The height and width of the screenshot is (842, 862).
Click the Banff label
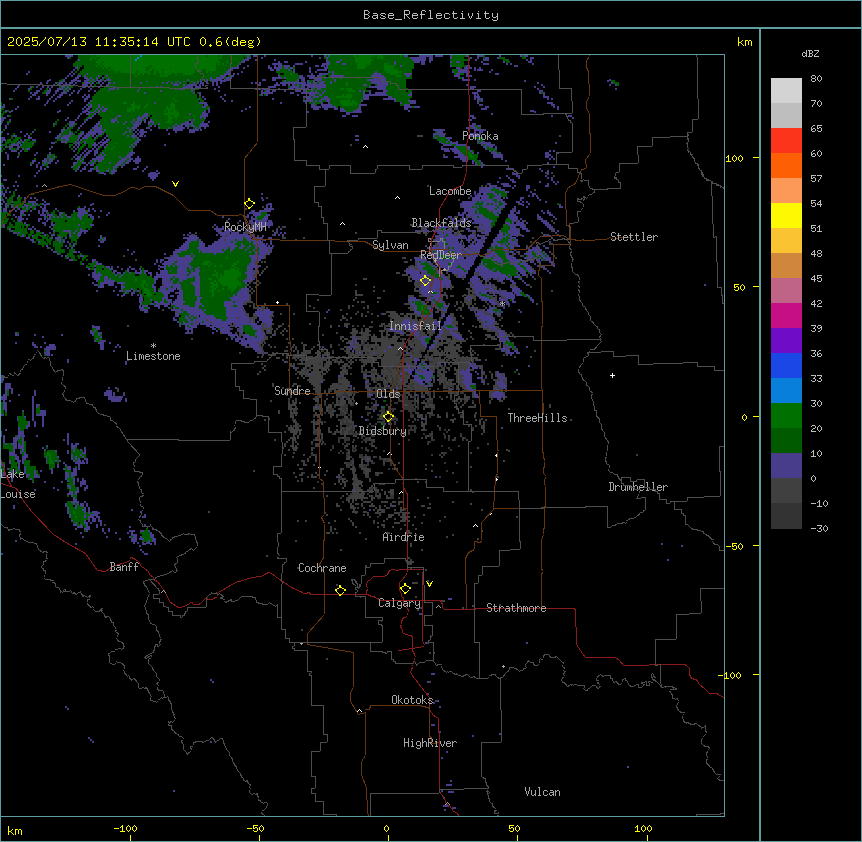click(x=124, y=567)
